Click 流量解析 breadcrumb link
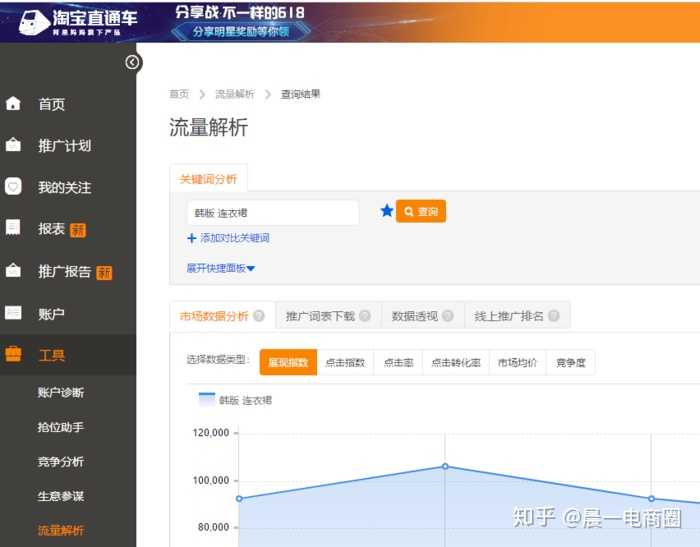This screenshot has height=547, width=700. click(x=234, y=94)
